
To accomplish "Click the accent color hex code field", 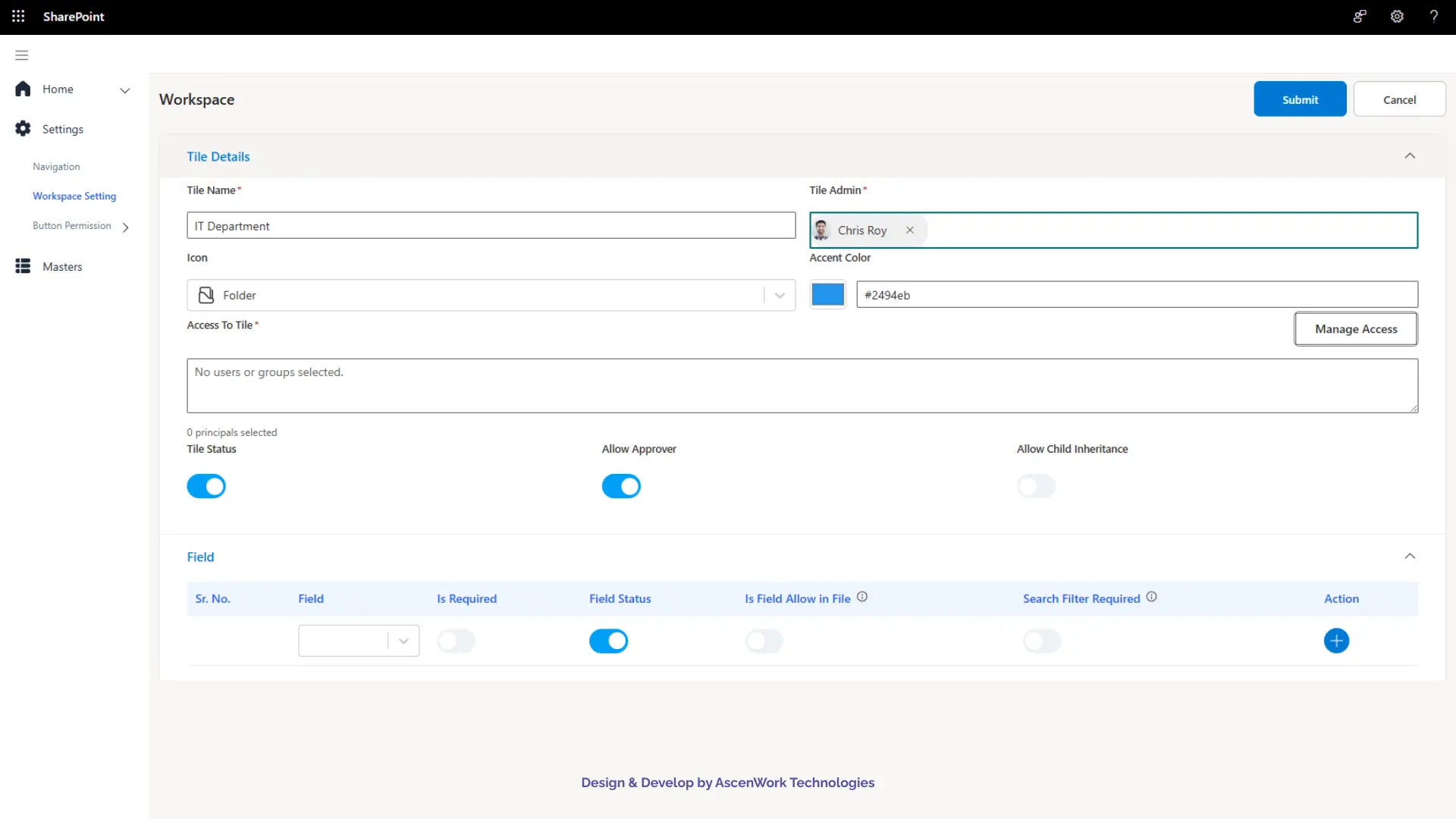I will click(x=1137, y=294).
